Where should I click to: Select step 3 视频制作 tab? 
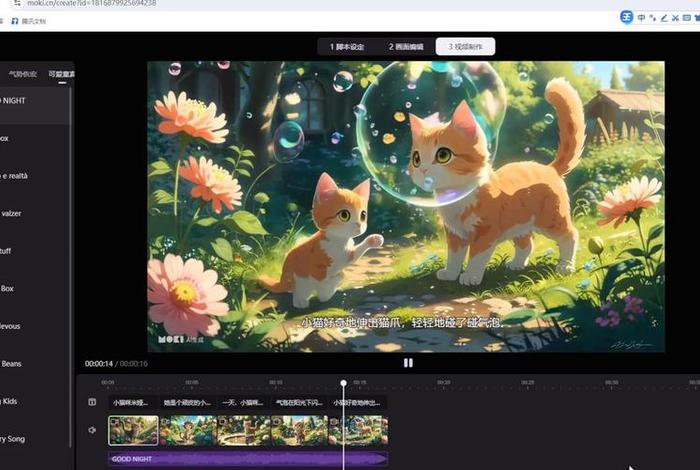pyautogui.click(x=465, y=47)
